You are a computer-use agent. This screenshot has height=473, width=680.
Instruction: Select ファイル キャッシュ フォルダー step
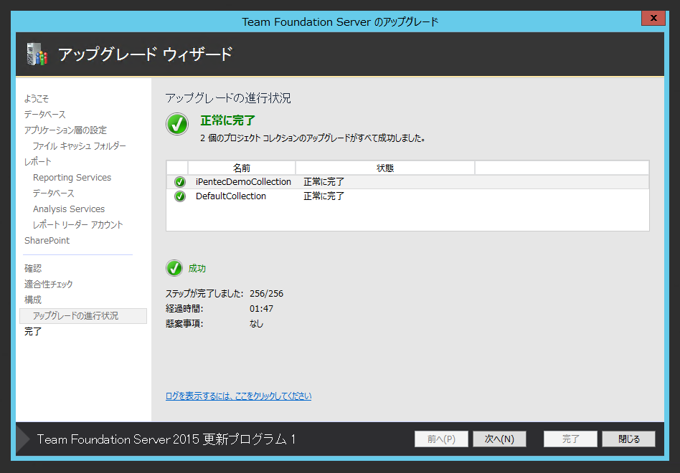79,146
